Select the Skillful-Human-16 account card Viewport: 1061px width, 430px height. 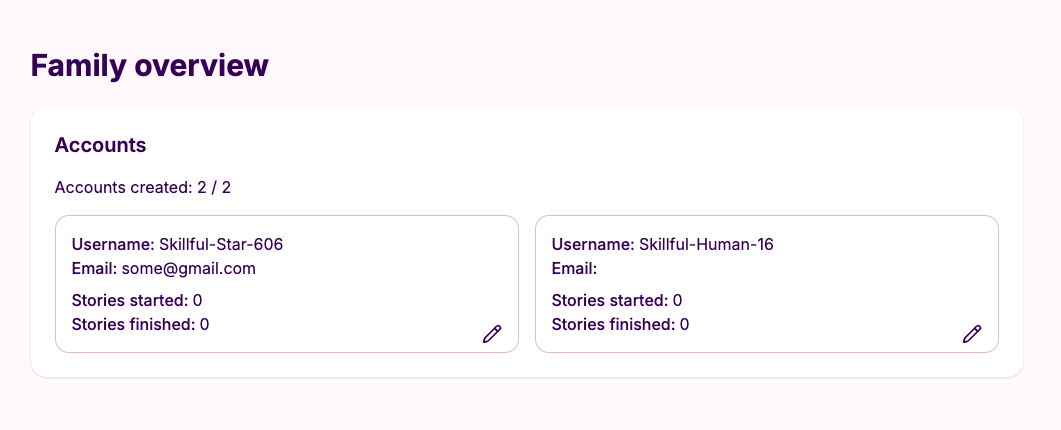click(x=767, y=284)
